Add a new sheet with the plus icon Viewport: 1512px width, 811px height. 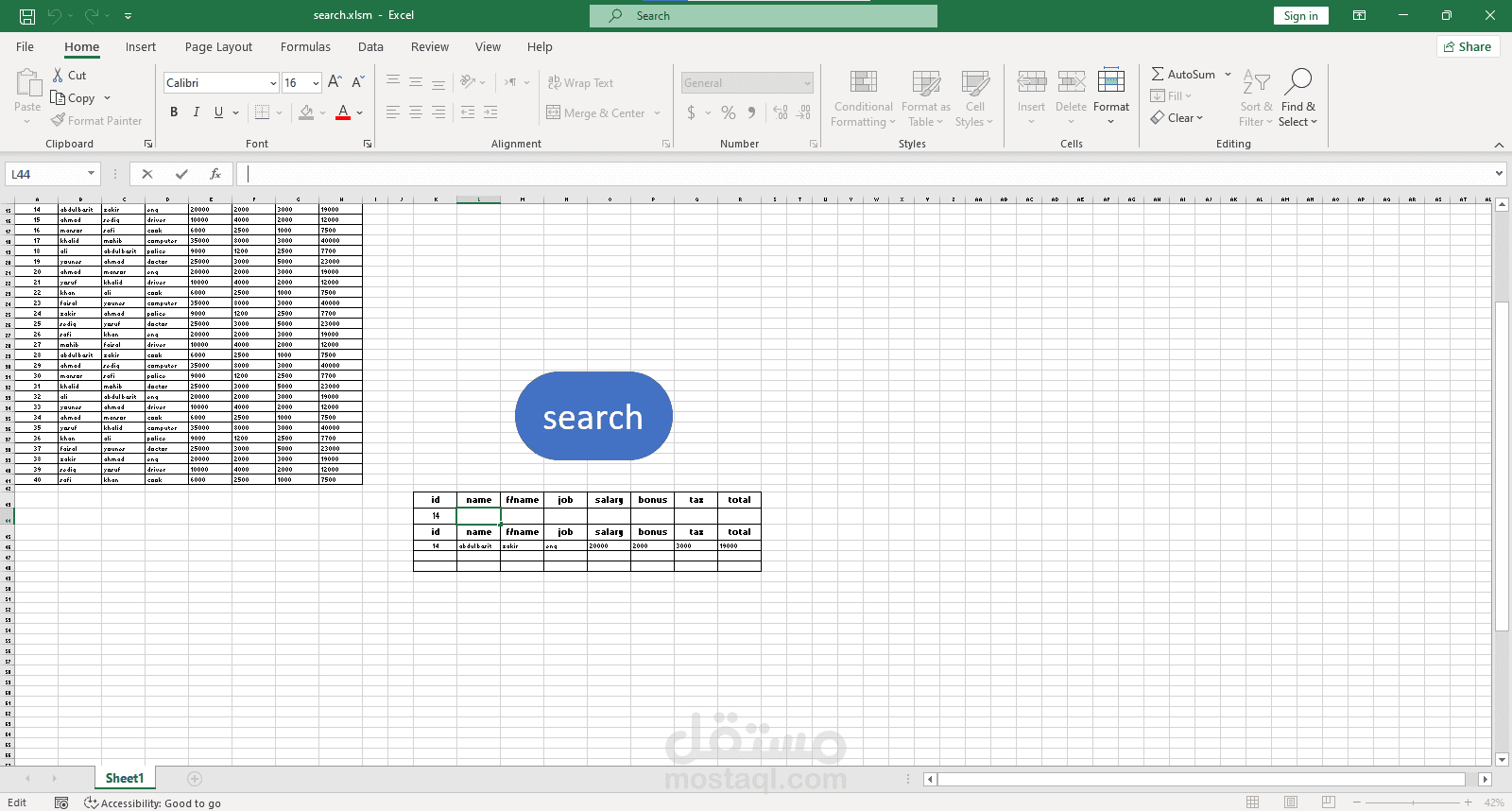coord(195,779)
